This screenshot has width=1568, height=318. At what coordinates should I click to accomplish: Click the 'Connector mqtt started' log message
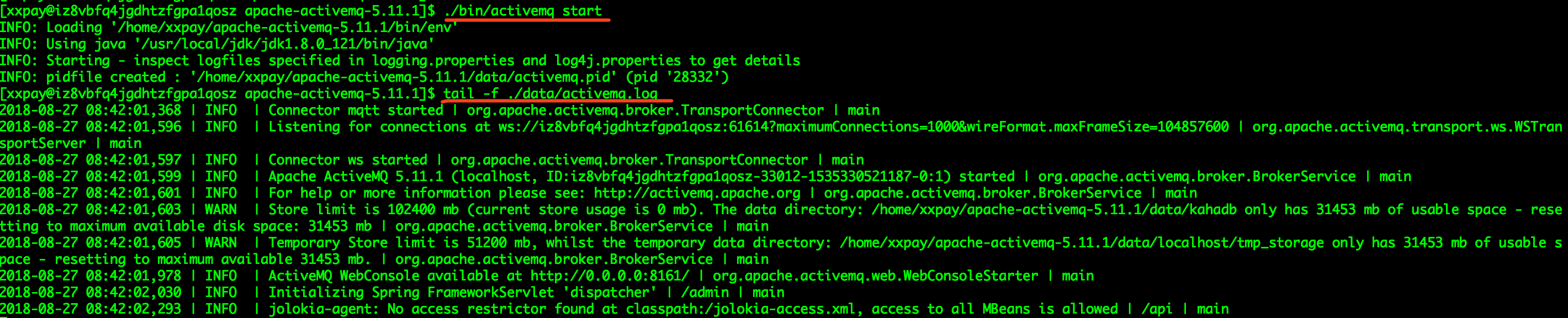(x=356, y=110)
